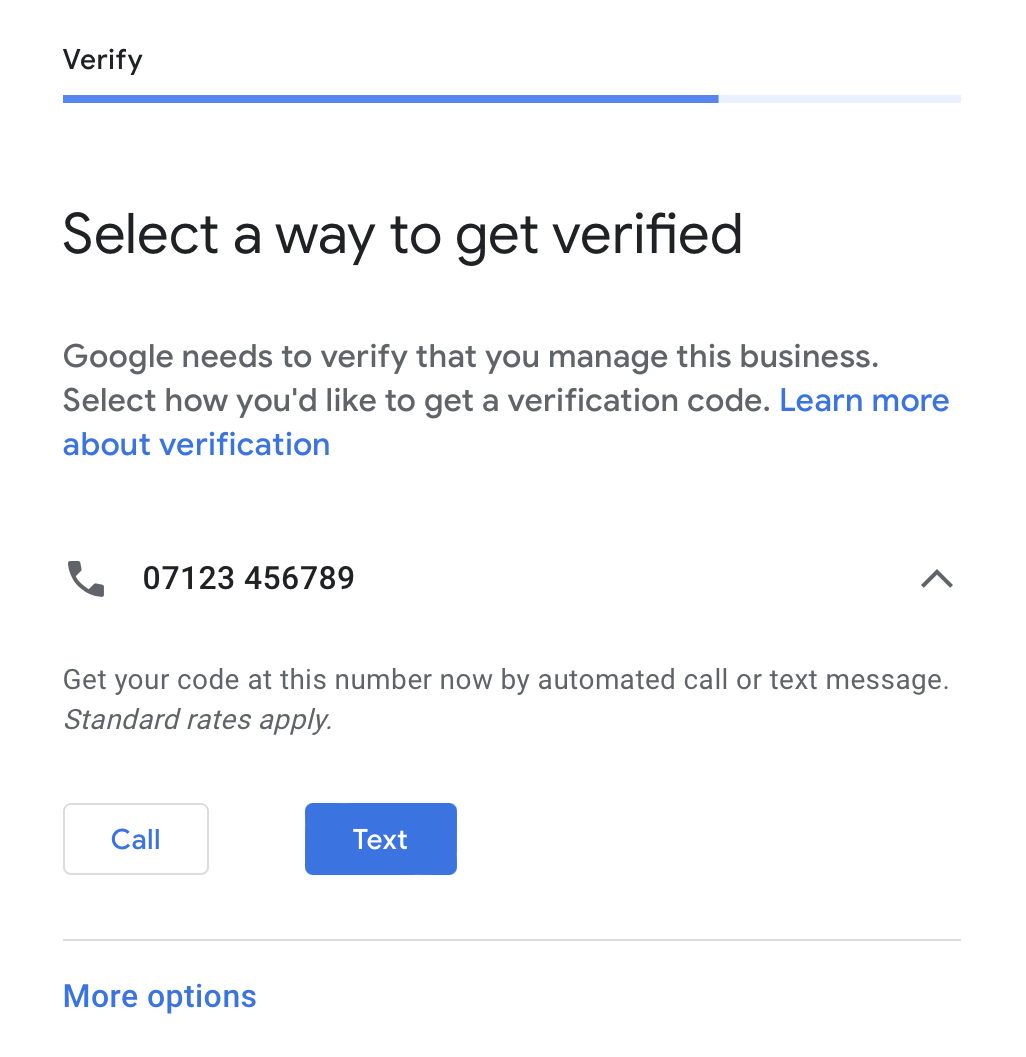The image size is (1026, 1057).
Task: Click the phone handset icon
Action: 86,578
